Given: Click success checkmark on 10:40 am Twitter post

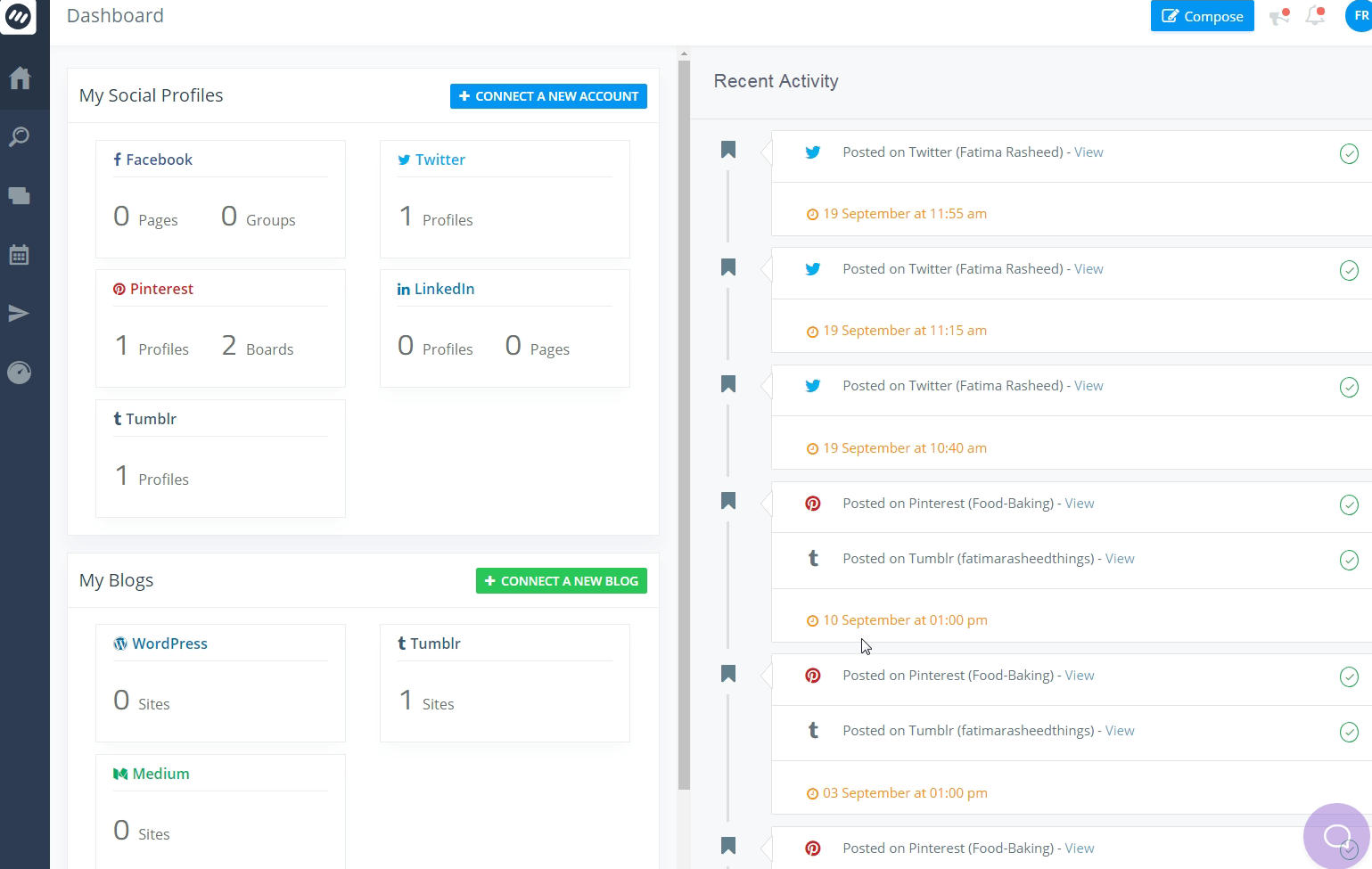Looking at the screenshot, I should click(x=1349, y=388).
